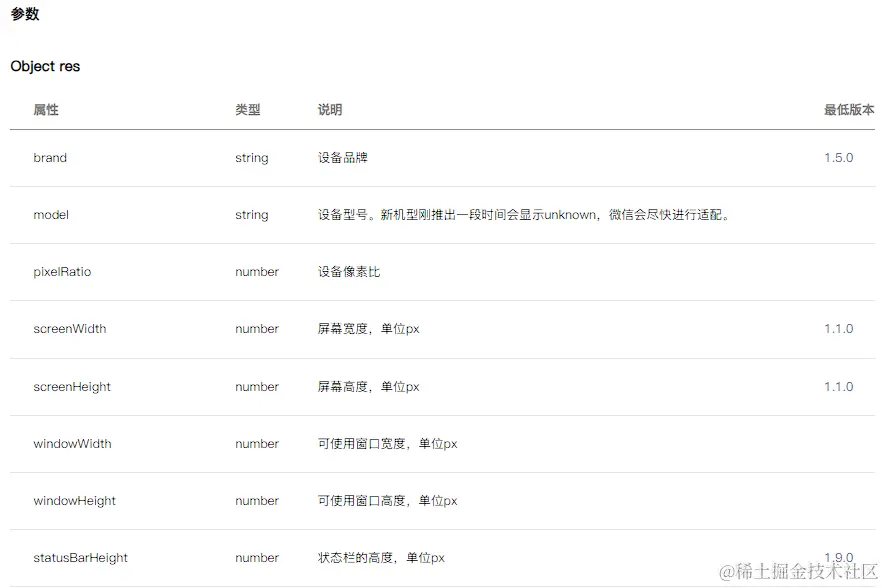Select the 最低版本 column header
This screenshot has height=588, width=885.
pyautogui.click(x=847, y=110)
